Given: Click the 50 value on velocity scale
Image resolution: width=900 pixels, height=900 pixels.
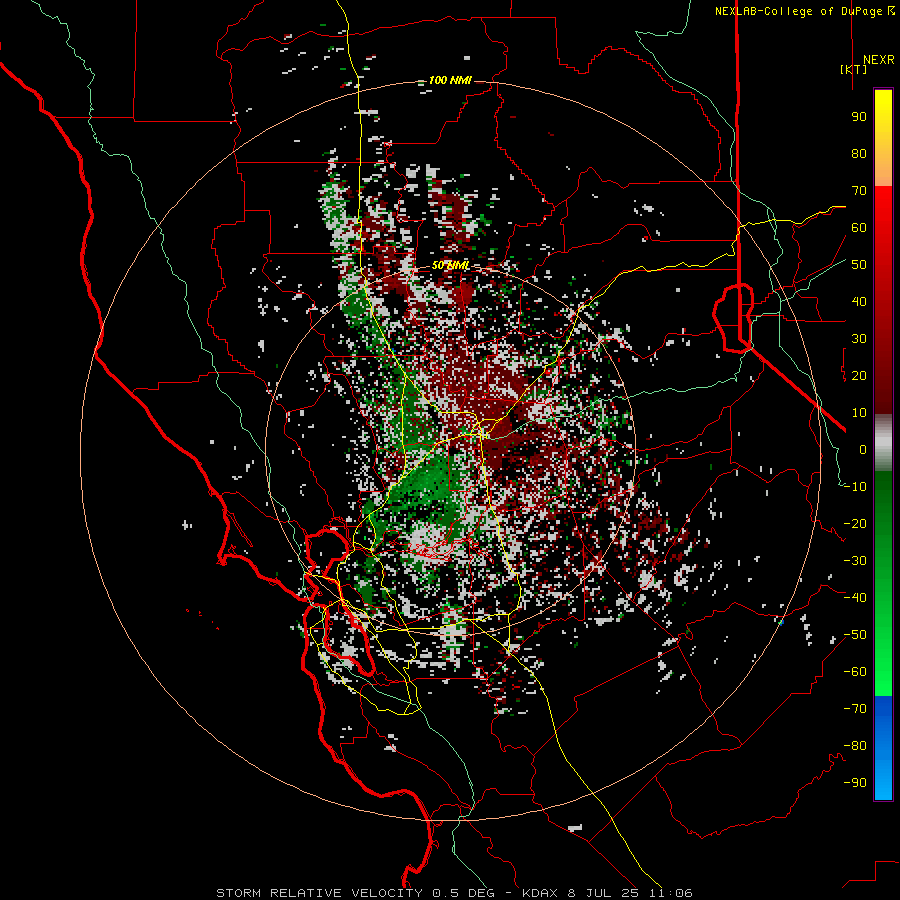Looking at the screenshot, I should point(859,265).
